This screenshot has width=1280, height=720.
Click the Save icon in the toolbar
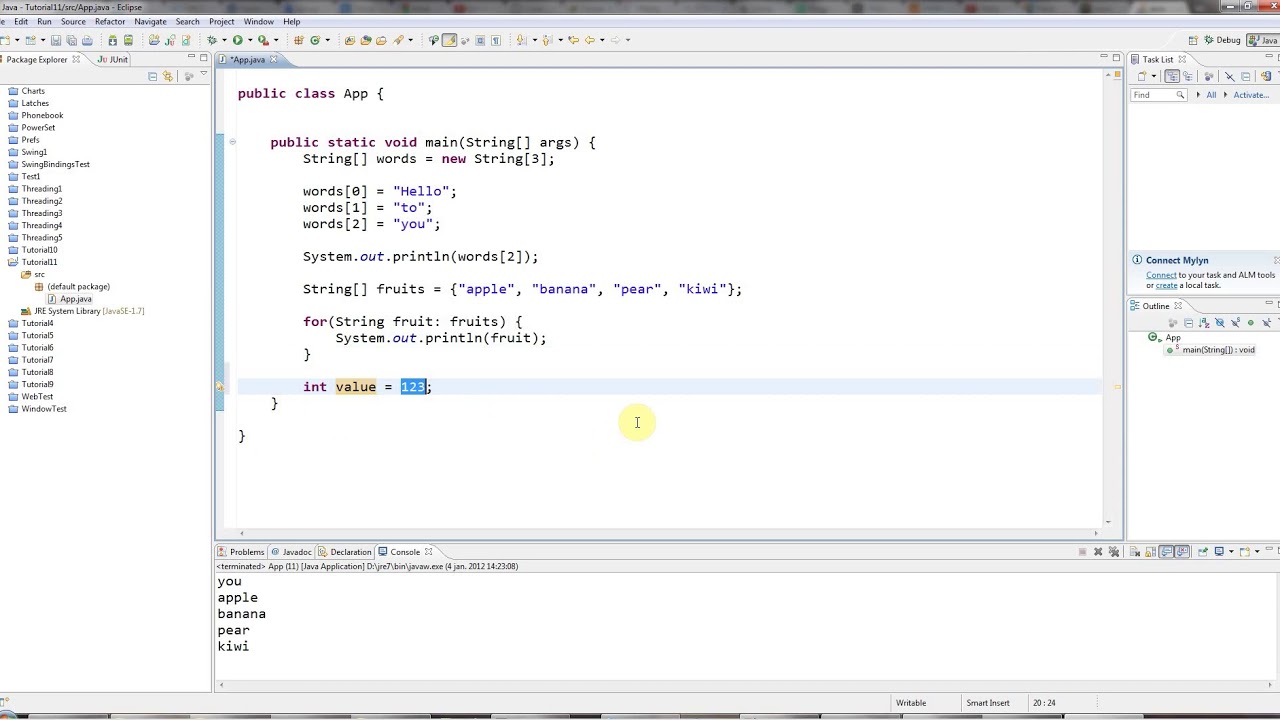[56, 40]
